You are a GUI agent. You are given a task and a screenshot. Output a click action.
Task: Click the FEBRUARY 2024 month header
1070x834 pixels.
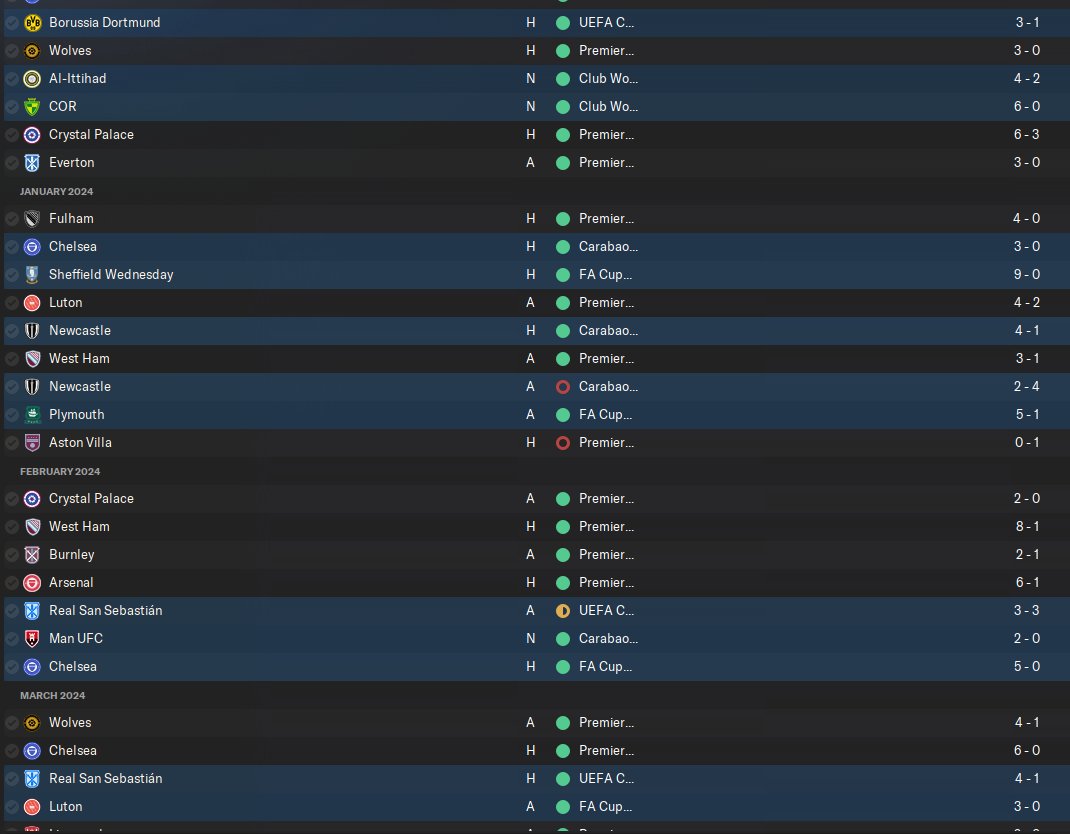point(60,472)
